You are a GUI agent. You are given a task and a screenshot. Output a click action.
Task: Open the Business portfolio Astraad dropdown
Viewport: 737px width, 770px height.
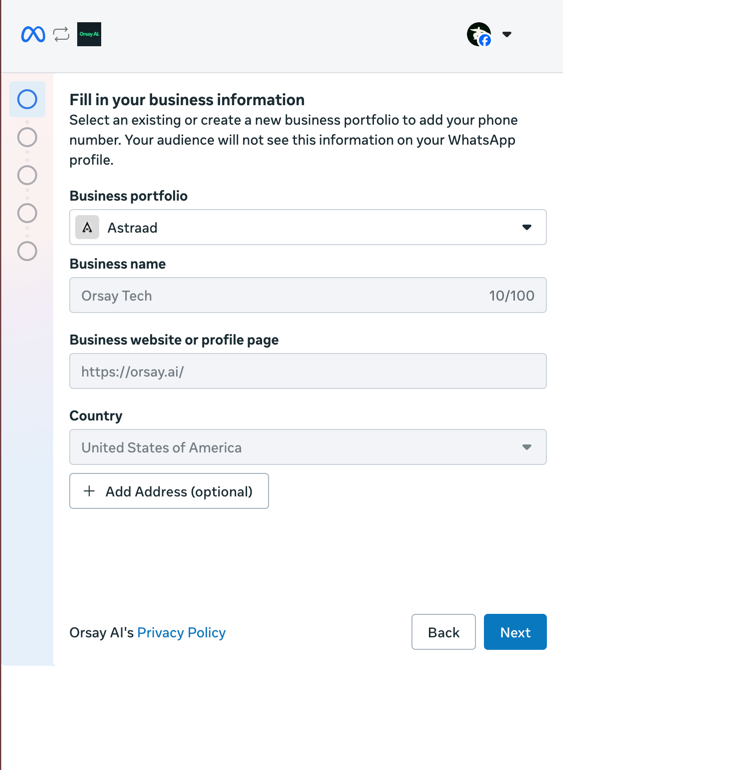coord(308,227)
